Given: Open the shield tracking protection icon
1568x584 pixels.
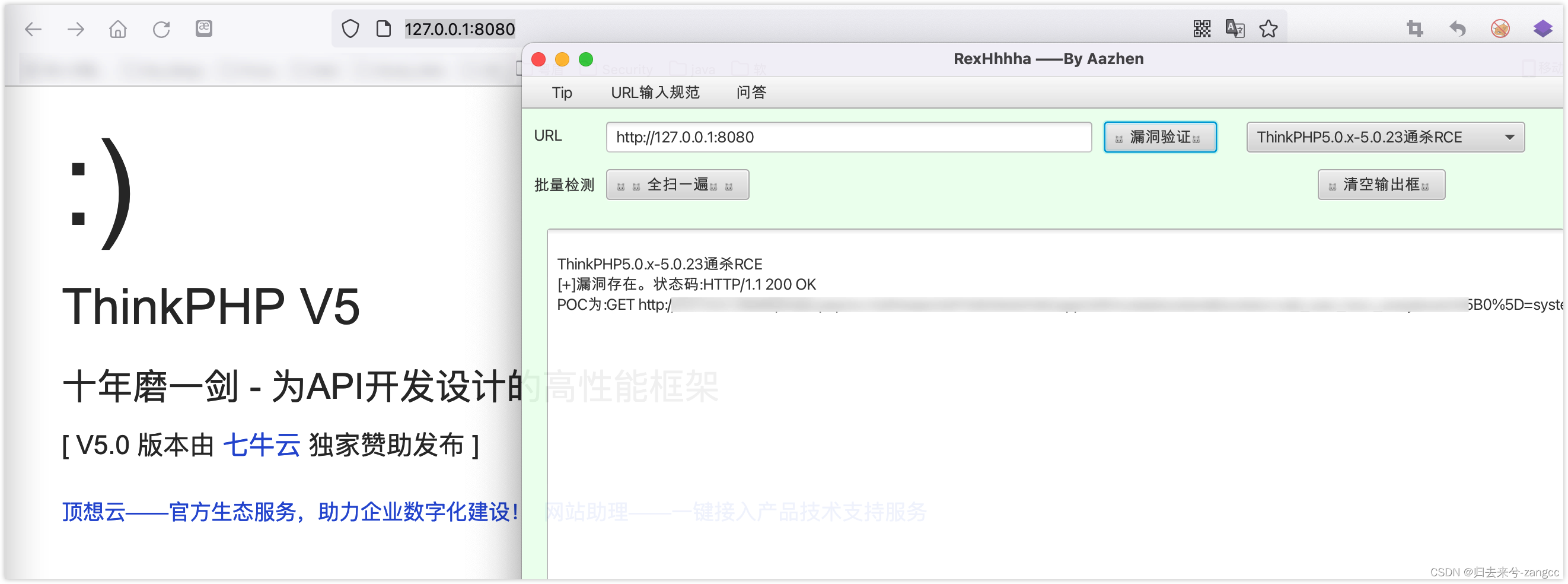Looking at the screenshot, I should click(350, 28).
